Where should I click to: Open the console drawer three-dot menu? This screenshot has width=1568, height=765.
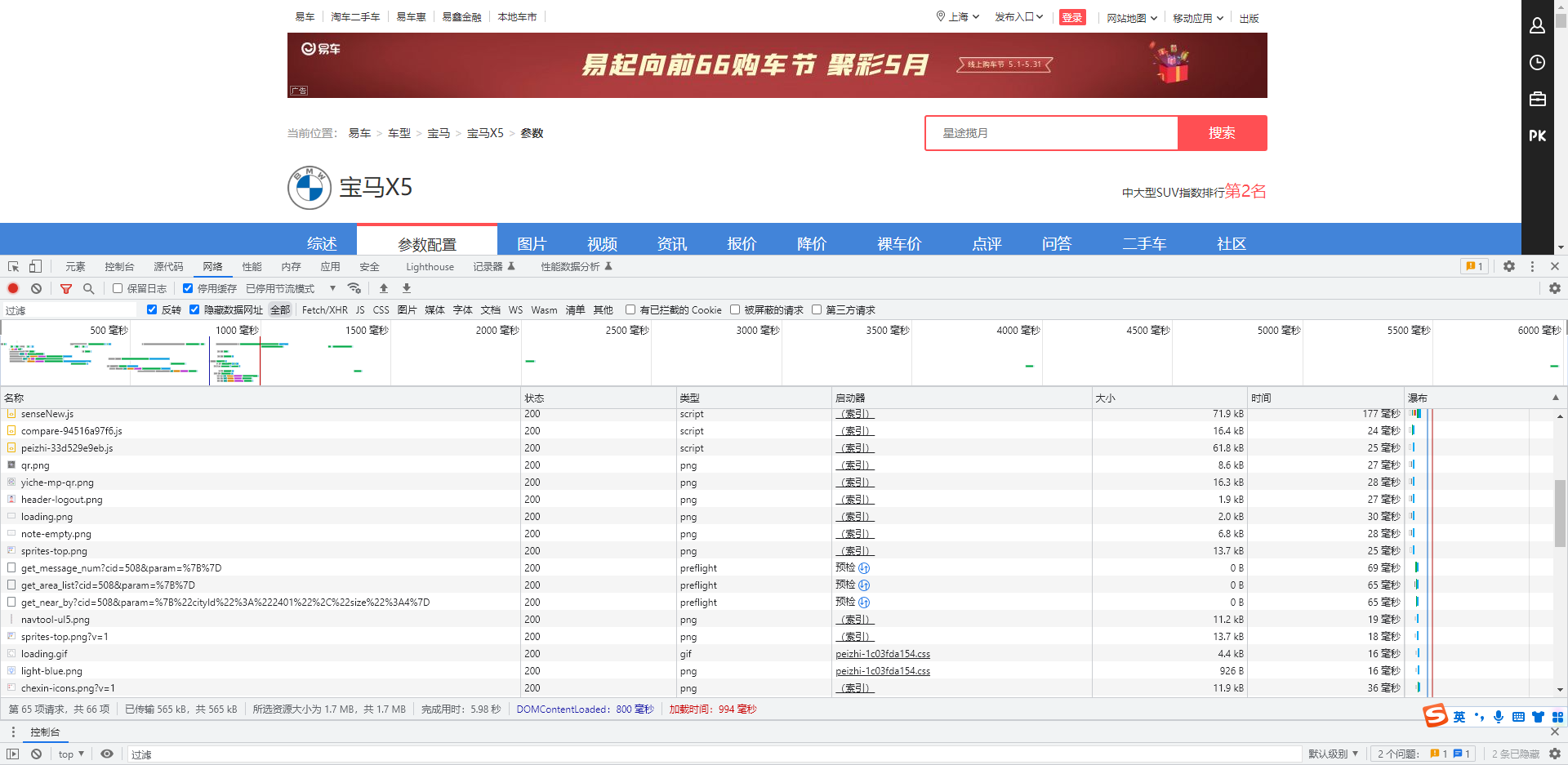point(13,732)
